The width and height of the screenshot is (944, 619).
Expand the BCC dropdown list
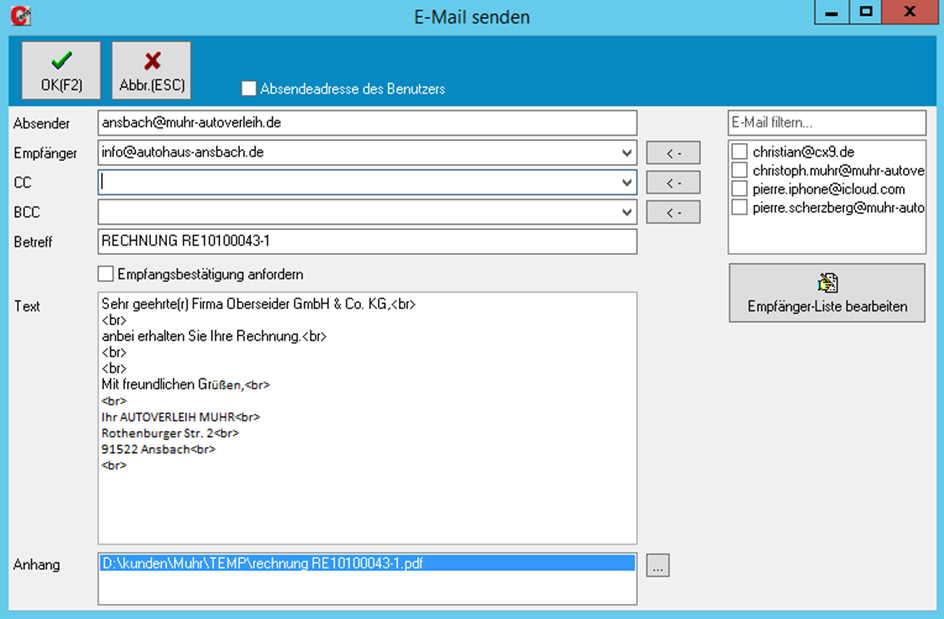(627, 212)
